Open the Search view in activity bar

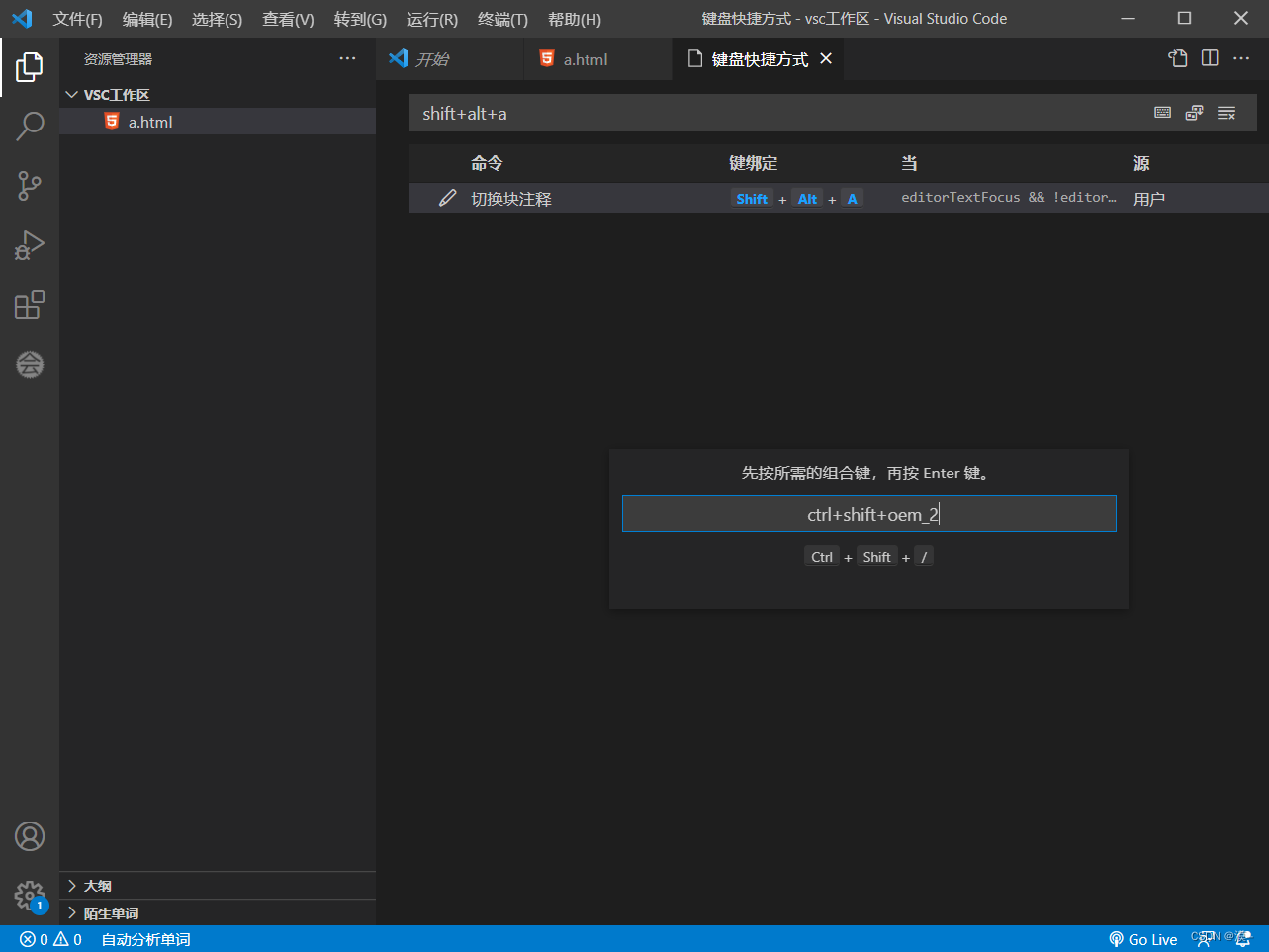click(30, 127)
